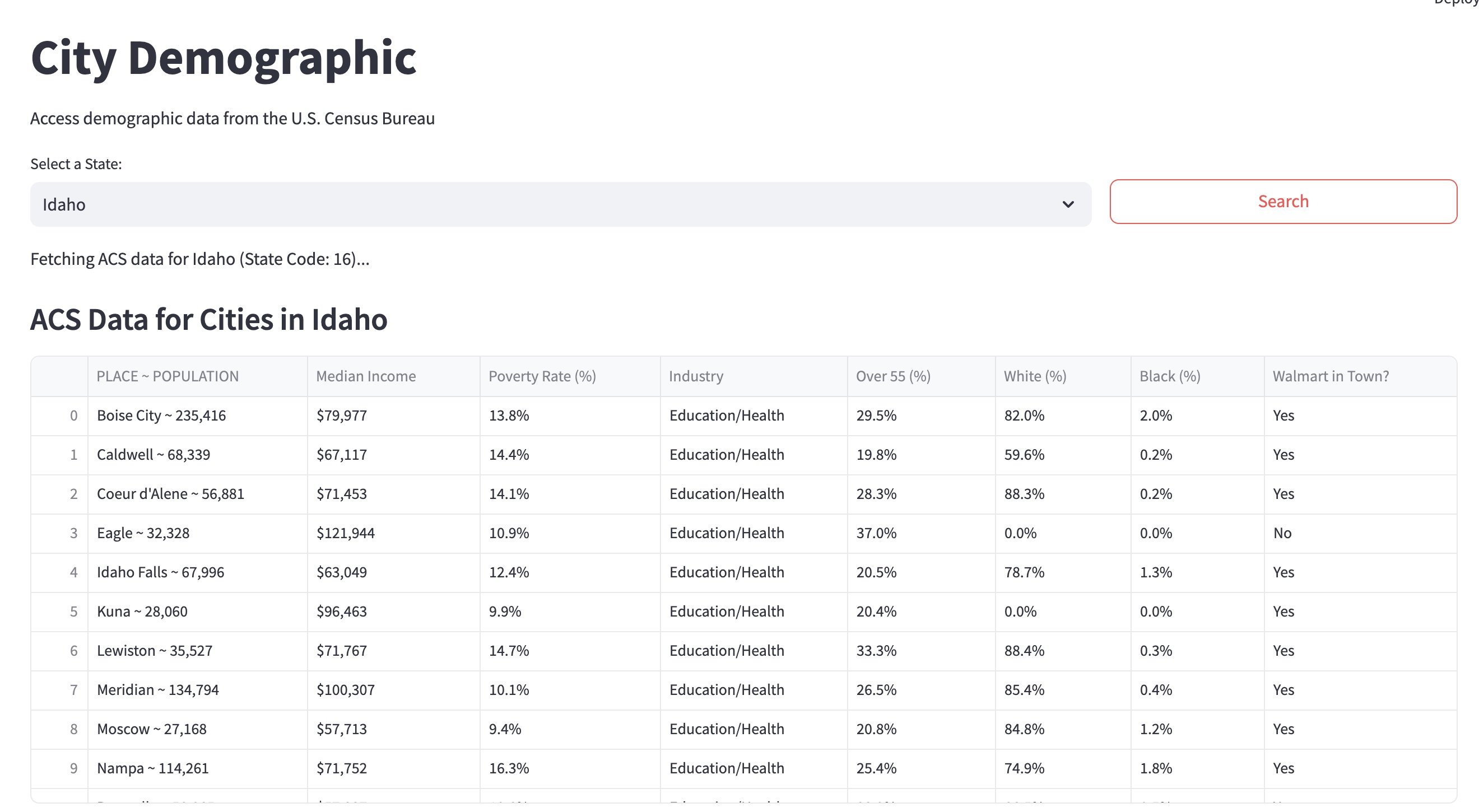1479x812 pixels.
Task: Click the 16.3% poverty rate cell
Action: pyautogui.click(x=570, y=768)
